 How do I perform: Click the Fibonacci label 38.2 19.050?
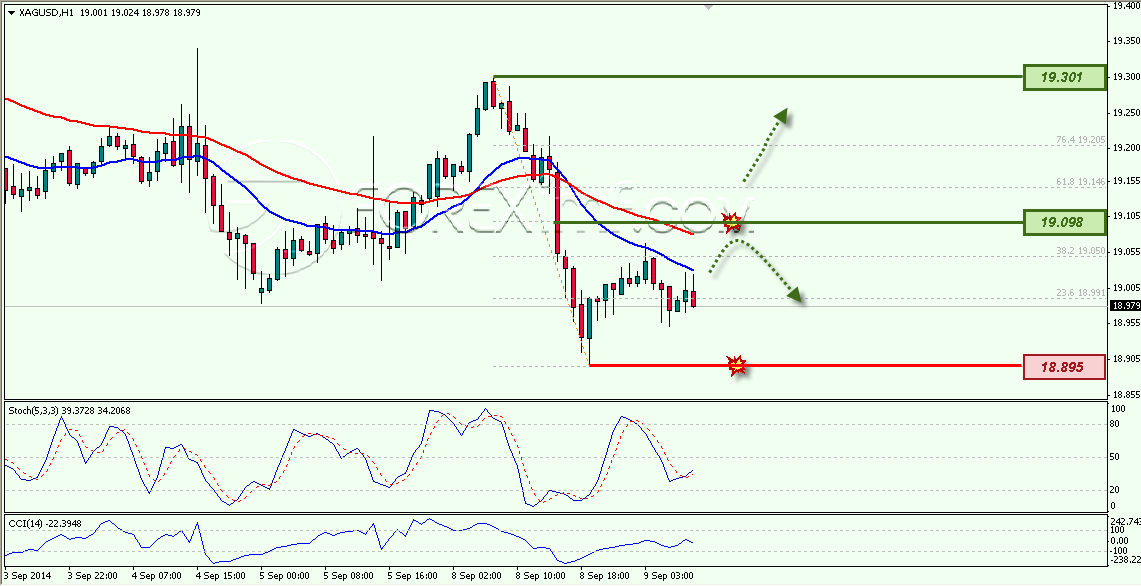point(1081,250)
